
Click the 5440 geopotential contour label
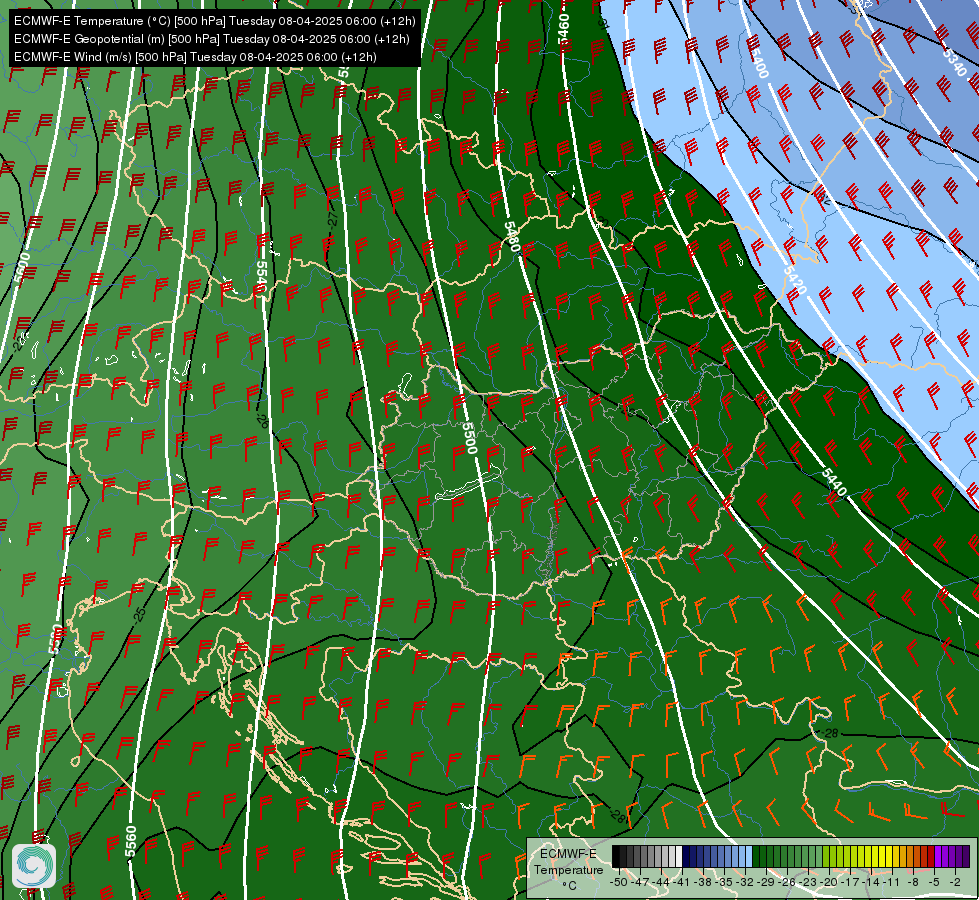[x=834, y=482]
